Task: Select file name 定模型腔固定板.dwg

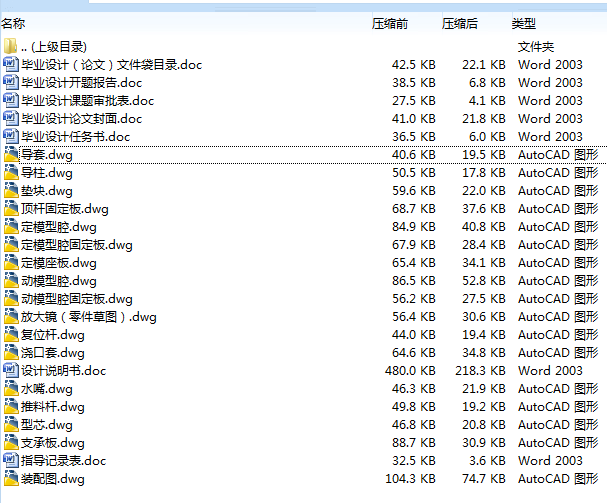Action: tap(77, 245)
